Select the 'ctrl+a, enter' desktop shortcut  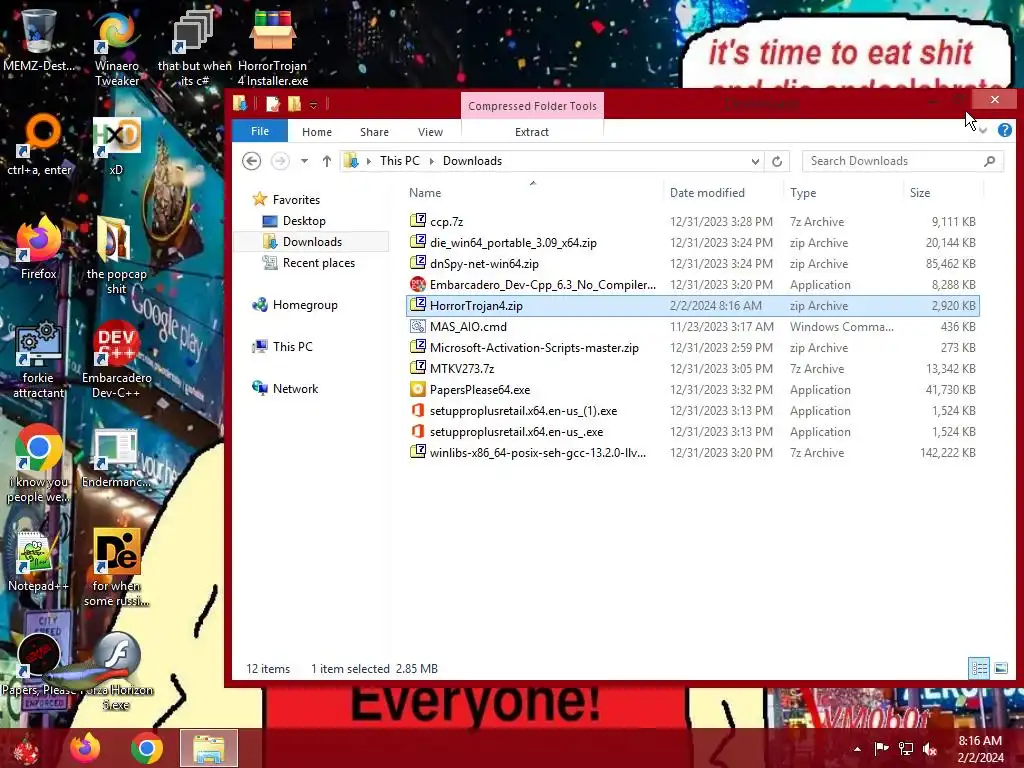(39, 145)
